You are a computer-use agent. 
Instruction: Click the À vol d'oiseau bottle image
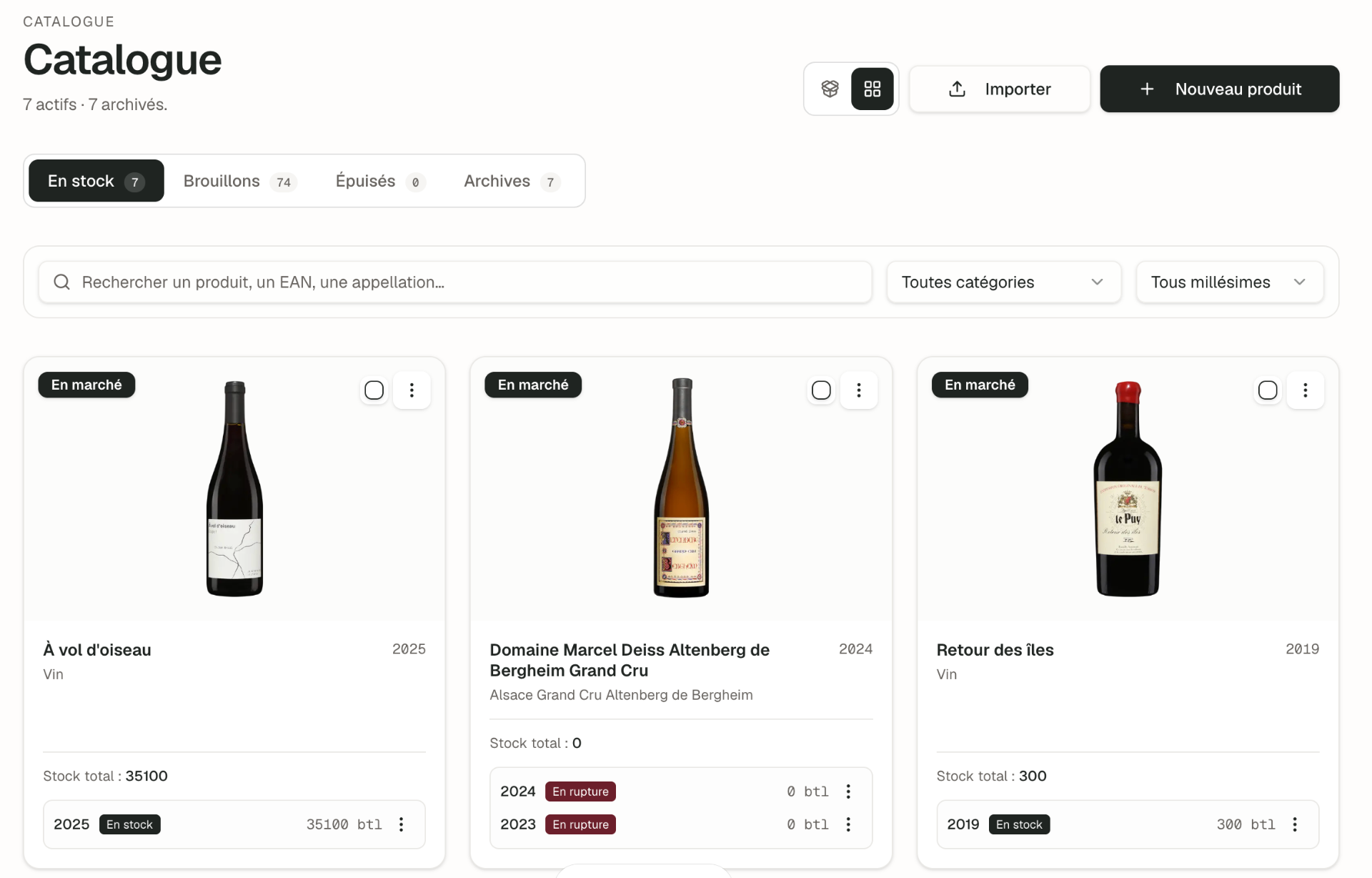tap(234, 488)
